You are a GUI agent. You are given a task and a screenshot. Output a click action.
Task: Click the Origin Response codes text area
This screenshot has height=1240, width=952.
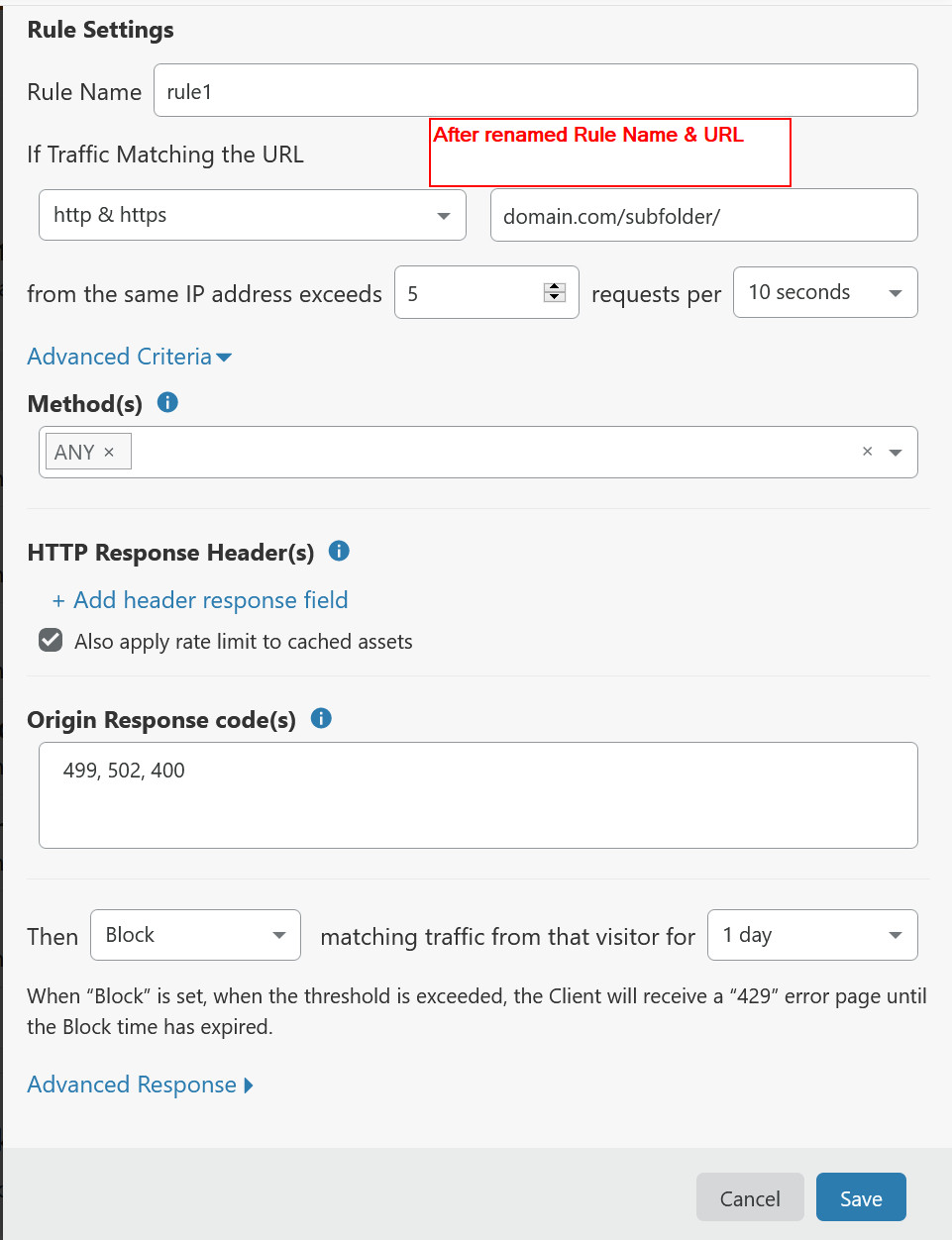coord(477,795)
